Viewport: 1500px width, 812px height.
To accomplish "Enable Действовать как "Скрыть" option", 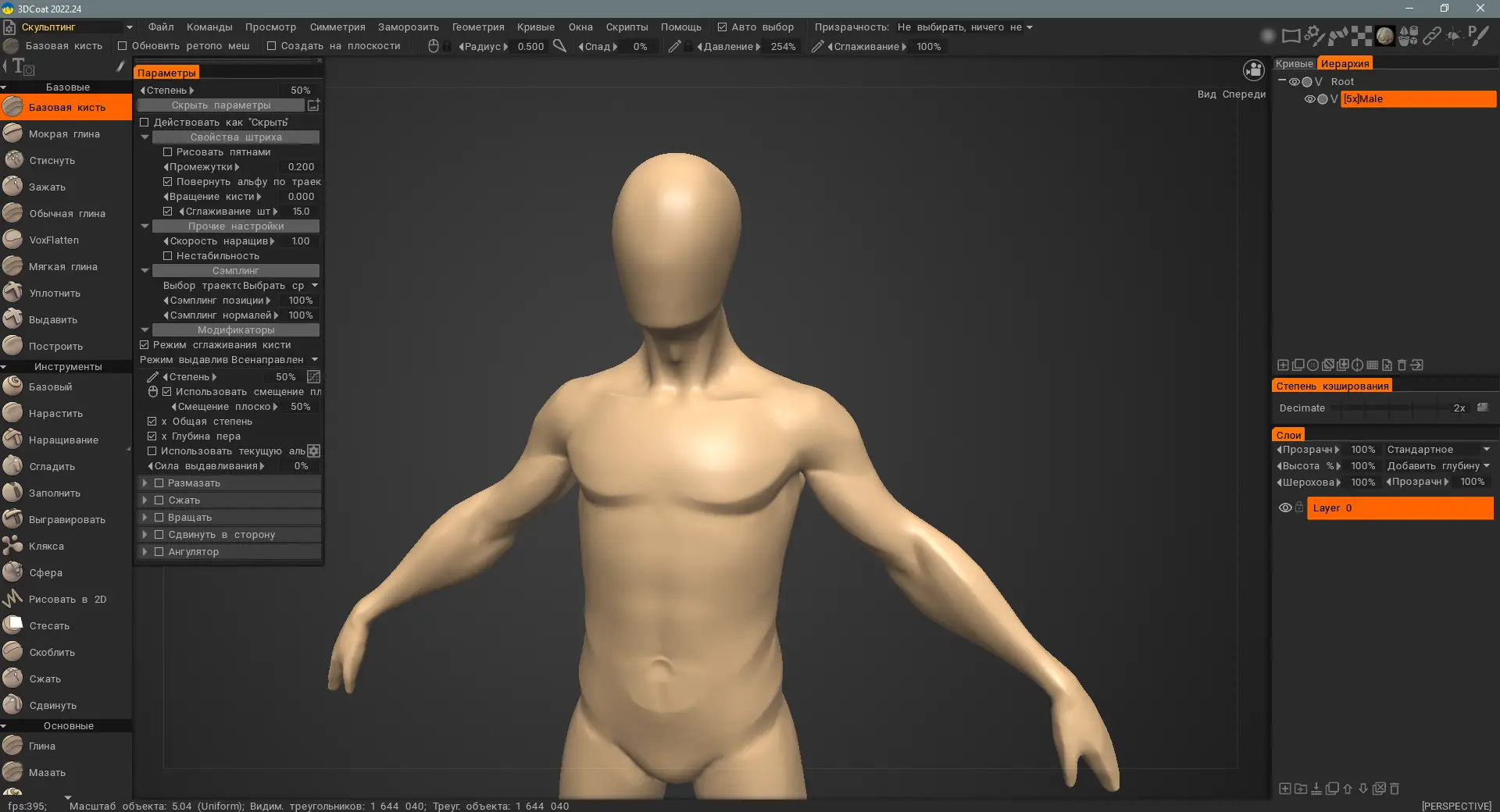I will 144,123.
